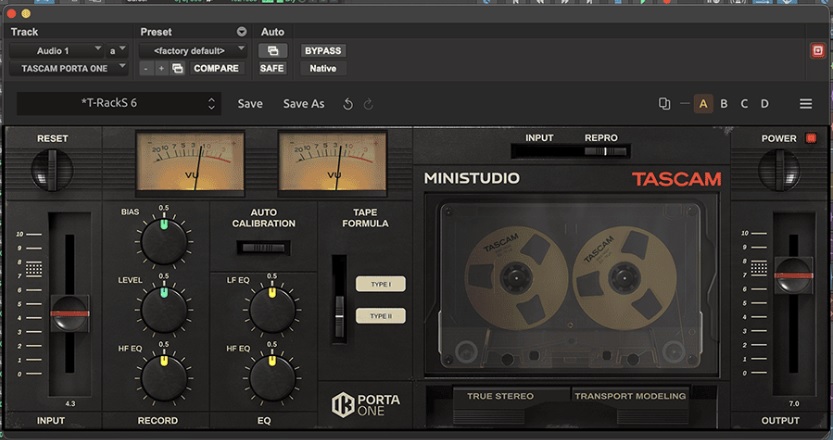
Task: Click the input value 4.3 readout
Action: click(x=70, y=404)
